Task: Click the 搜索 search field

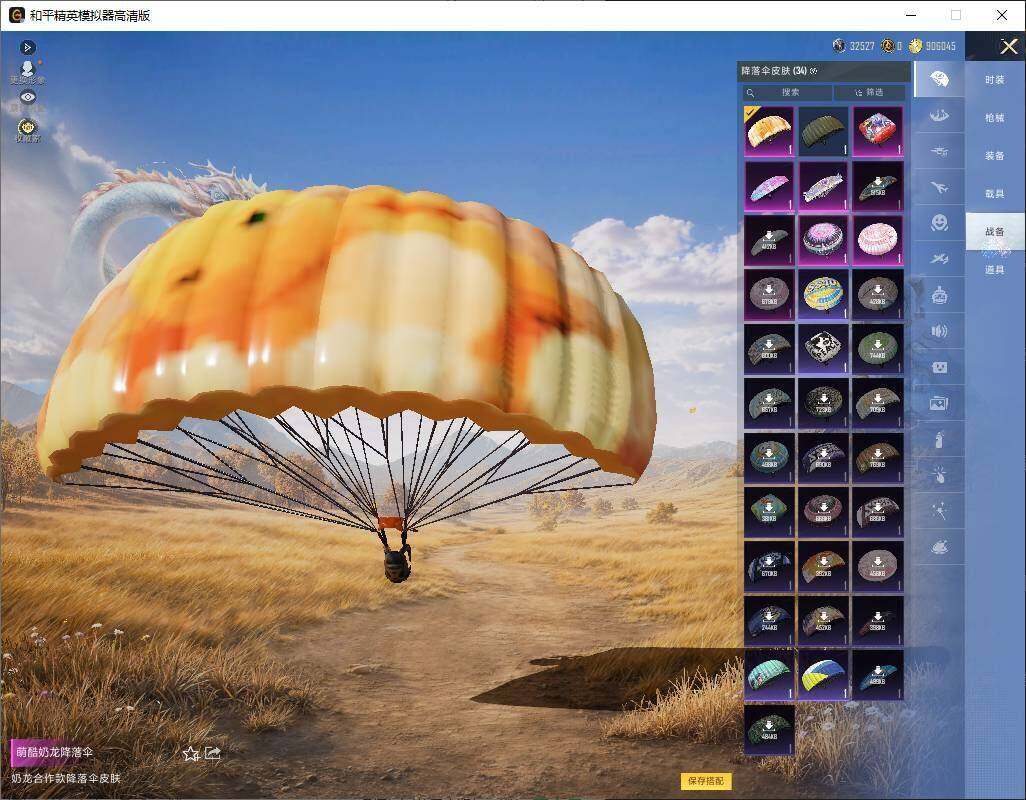Action: (787, 92)
